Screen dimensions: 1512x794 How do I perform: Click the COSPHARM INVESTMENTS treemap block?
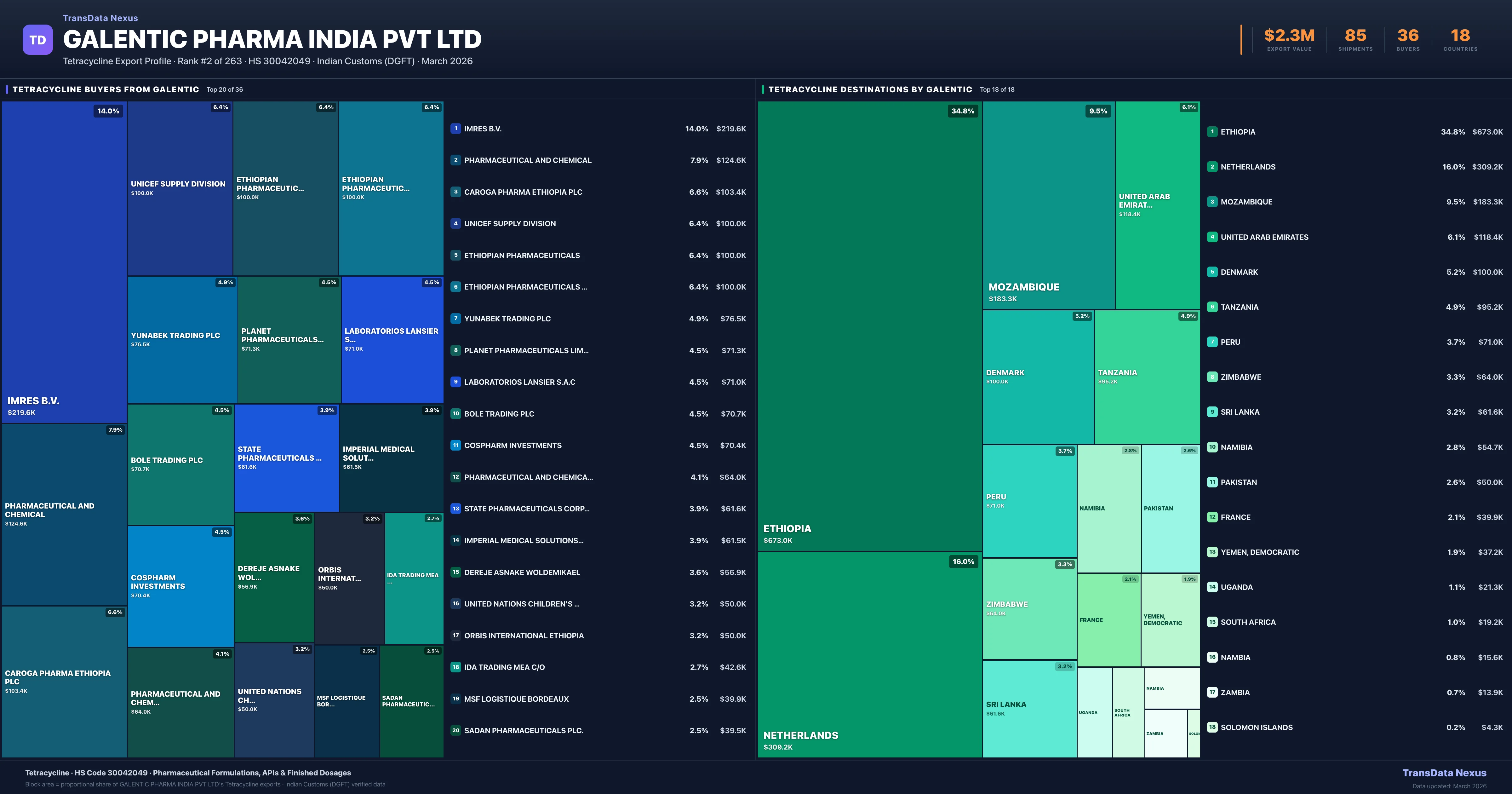coord(180,586)
